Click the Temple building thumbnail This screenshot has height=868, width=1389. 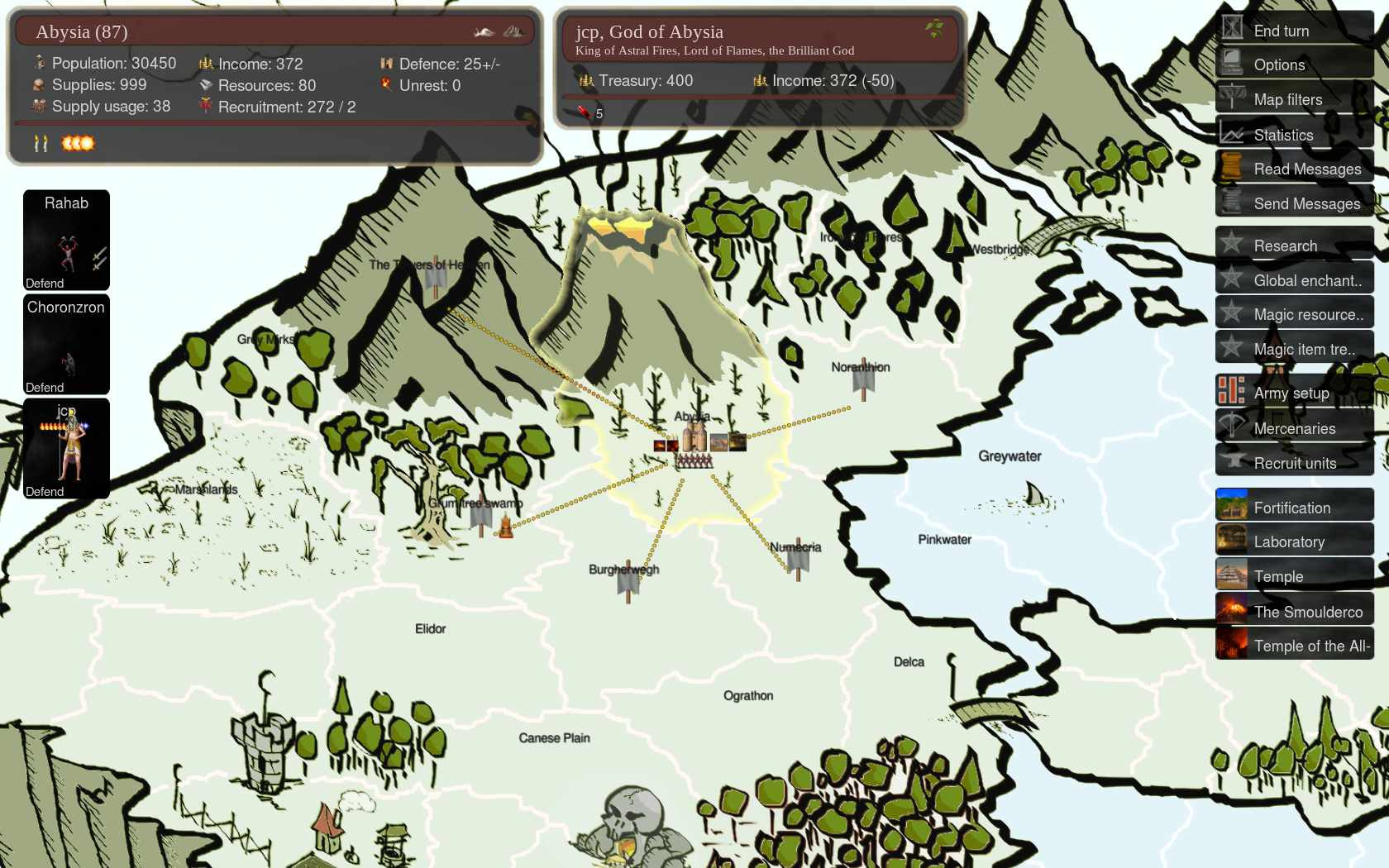(1232, 574)
